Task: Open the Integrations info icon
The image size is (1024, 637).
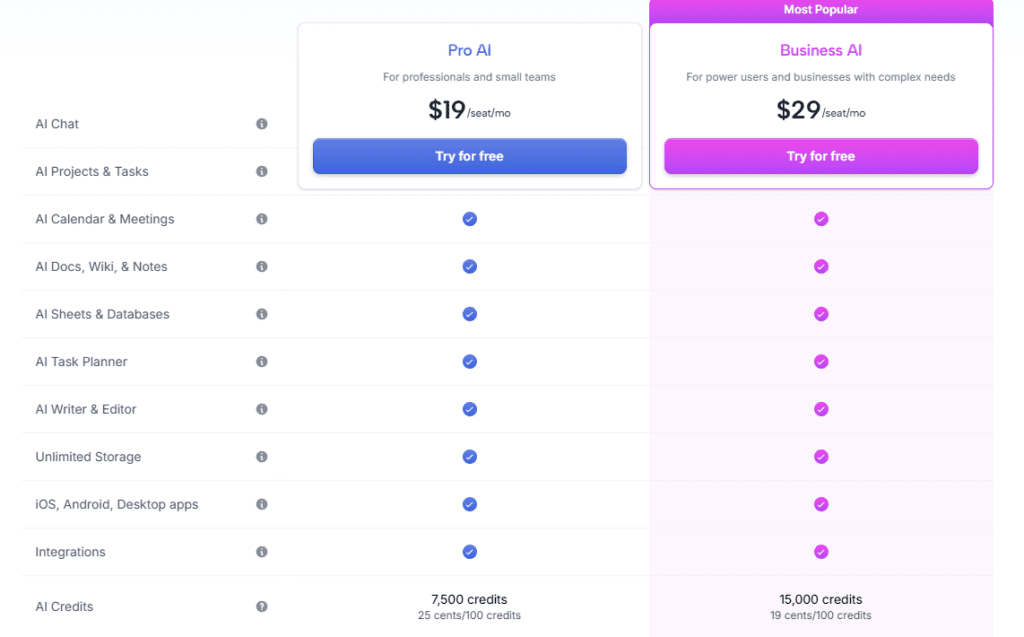Action: (x=261, y=551)
